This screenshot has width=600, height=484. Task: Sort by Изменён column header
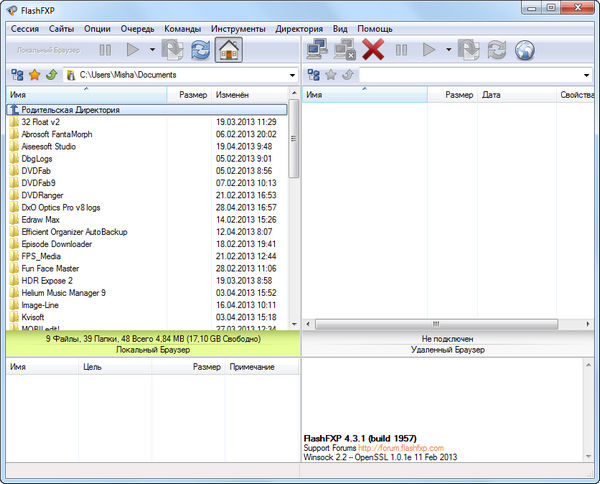coord(232,94)
